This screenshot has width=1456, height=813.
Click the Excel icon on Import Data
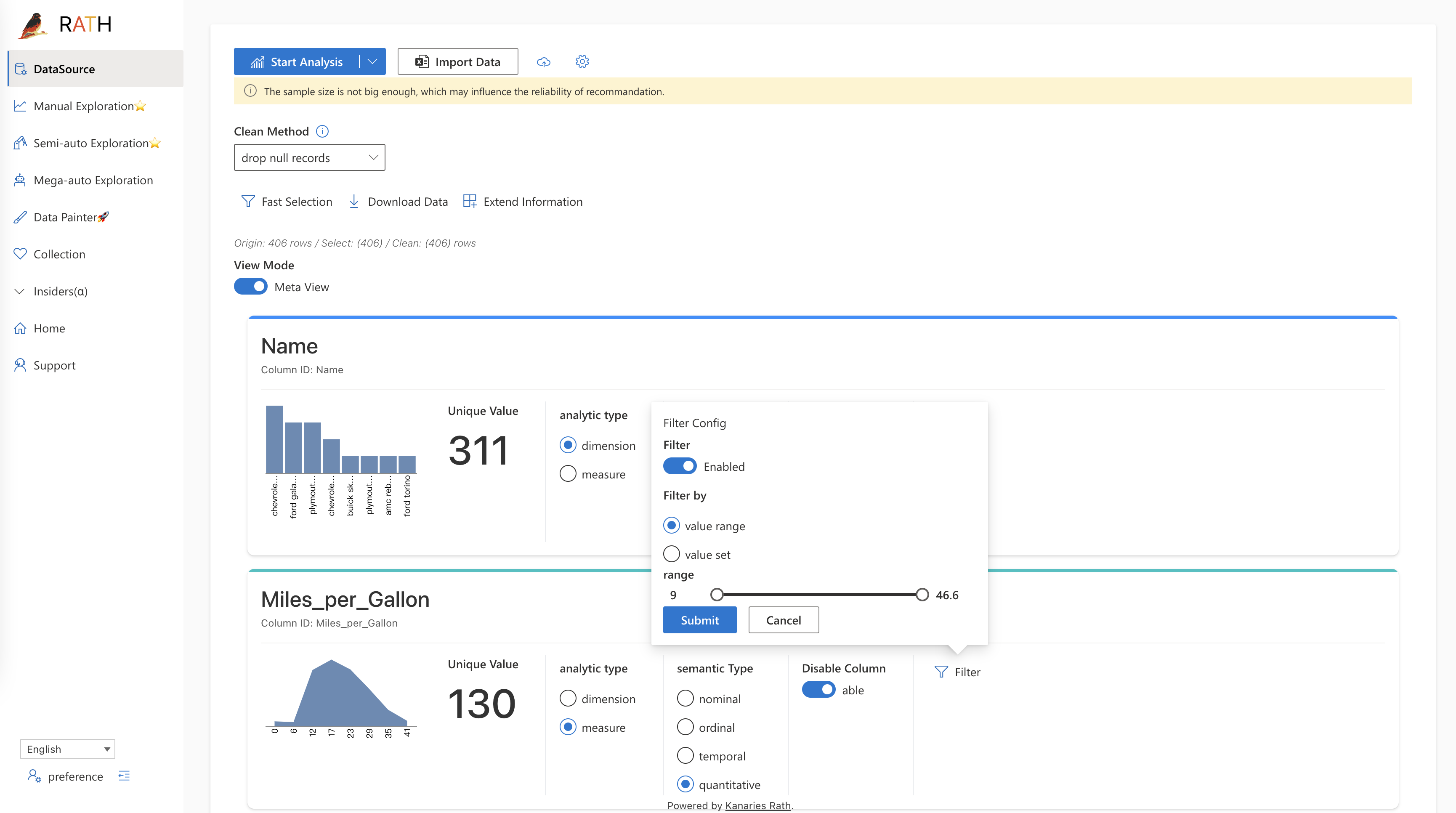(422, 61)
